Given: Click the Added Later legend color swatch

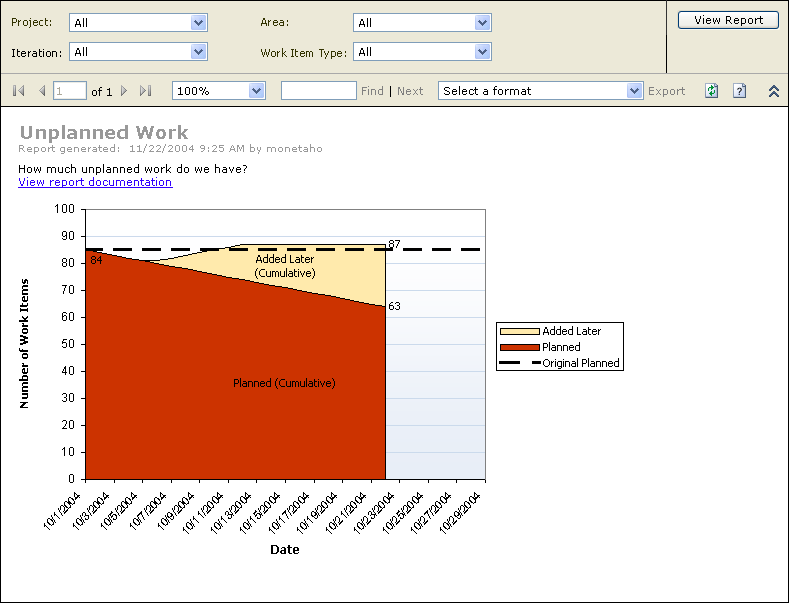Looking at the screenshot, I should coord(519,331).
